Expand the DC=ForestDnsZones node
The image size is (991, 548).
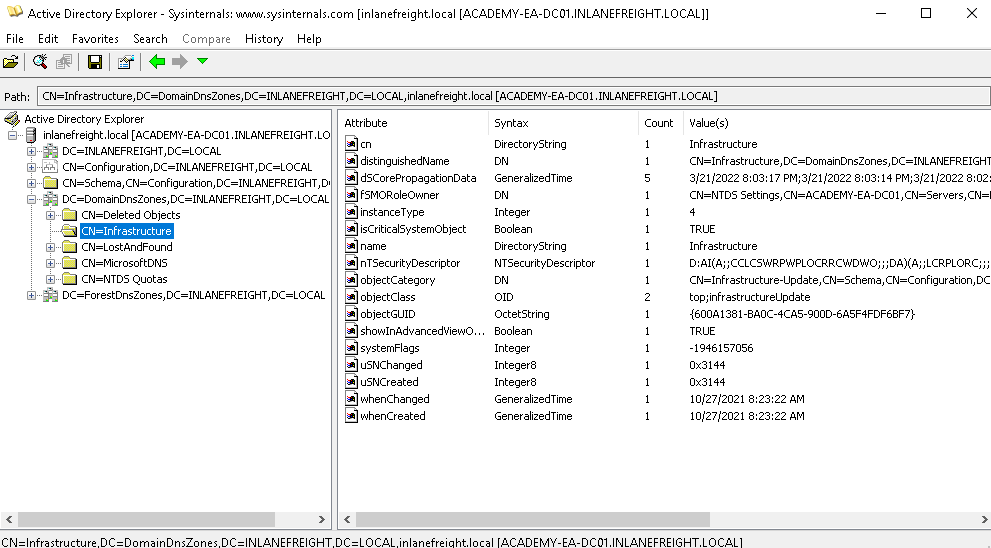31,295
